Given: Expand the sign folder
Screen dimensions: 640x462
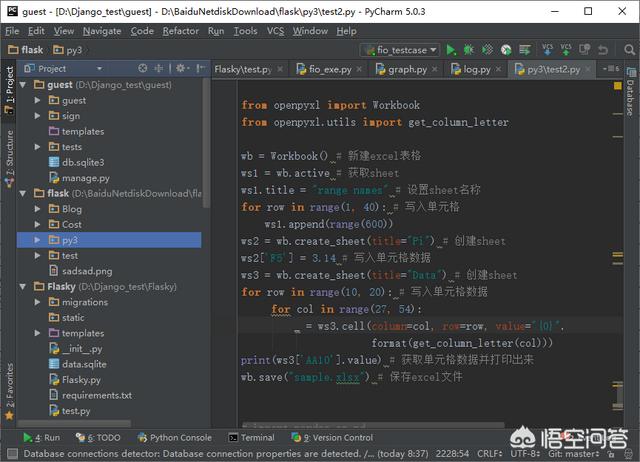Looking at the screenshot, I should pyautogui.click(x=38, y=116).
